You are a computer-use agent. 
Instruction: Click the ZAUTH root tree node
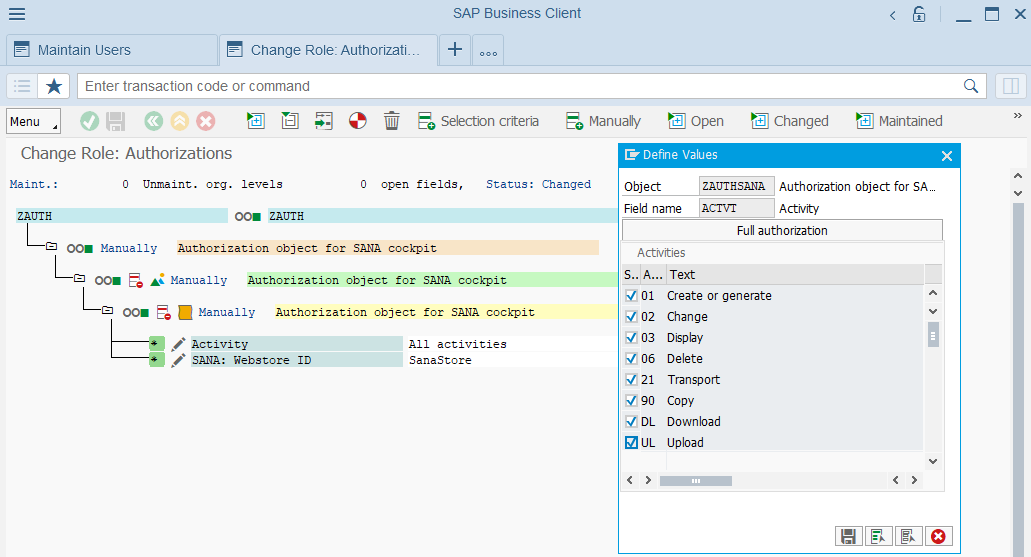pos(122,216)
